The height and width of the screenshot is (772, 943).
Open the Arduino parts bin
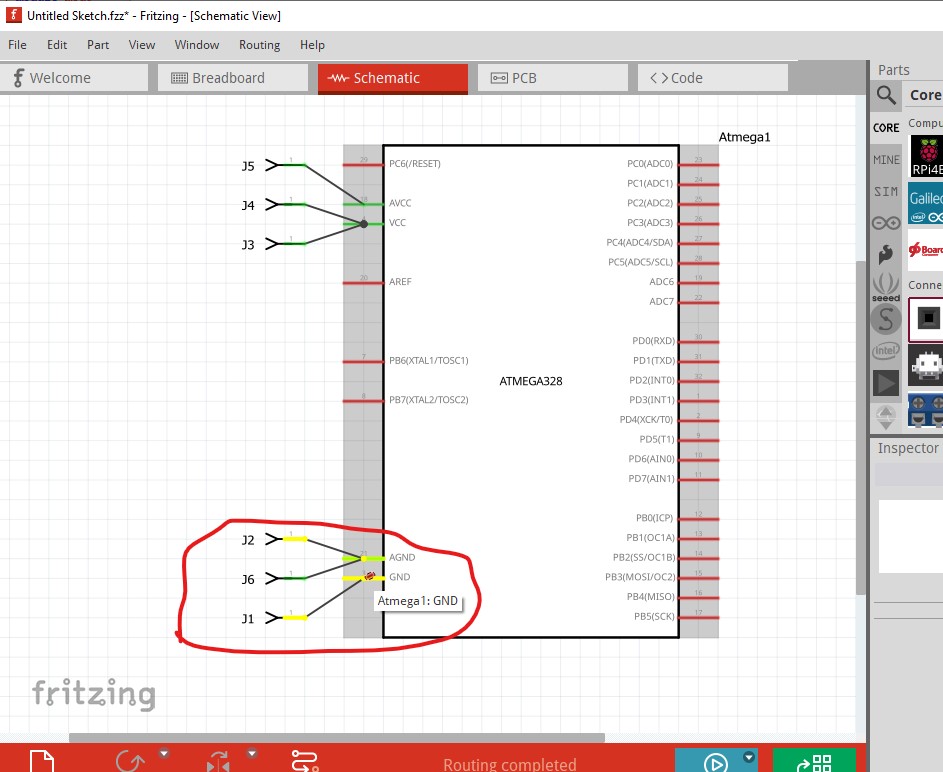tap(886, 223)
